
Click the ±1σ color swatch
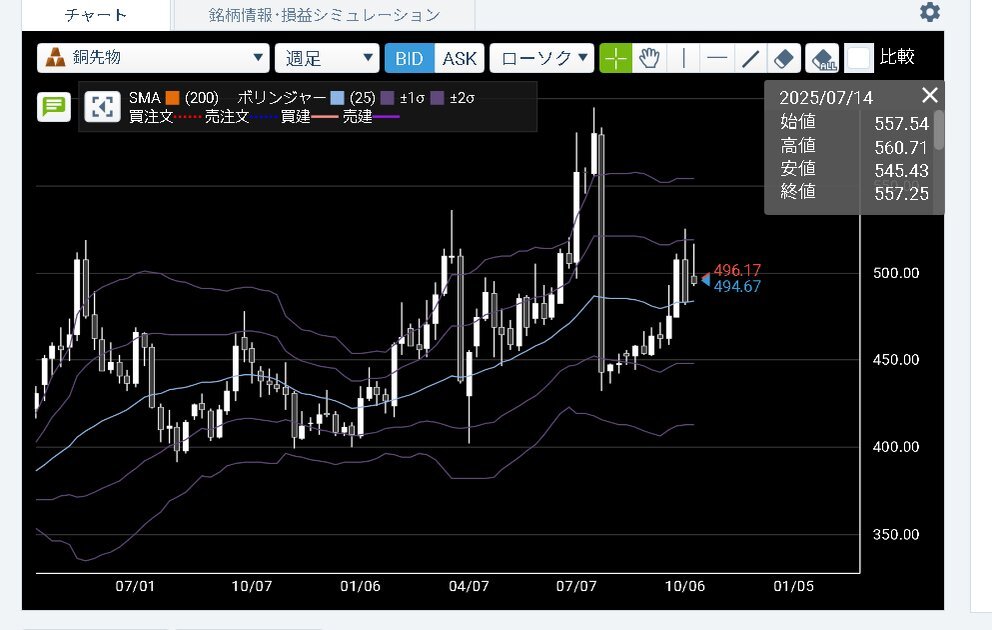coord(388,98)
